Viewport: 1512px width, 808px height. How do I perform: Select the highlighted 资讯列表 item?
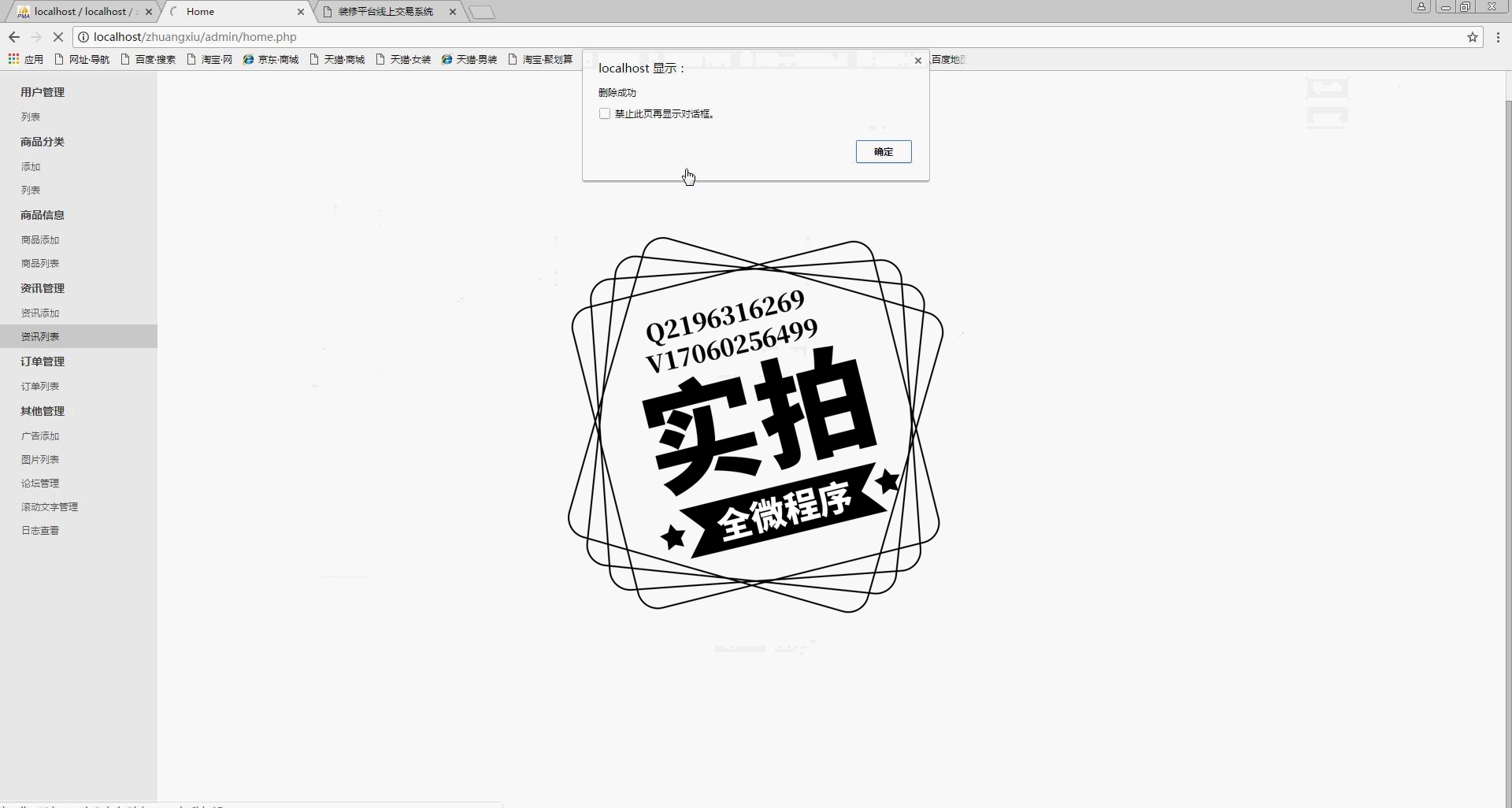pos(79,336)
